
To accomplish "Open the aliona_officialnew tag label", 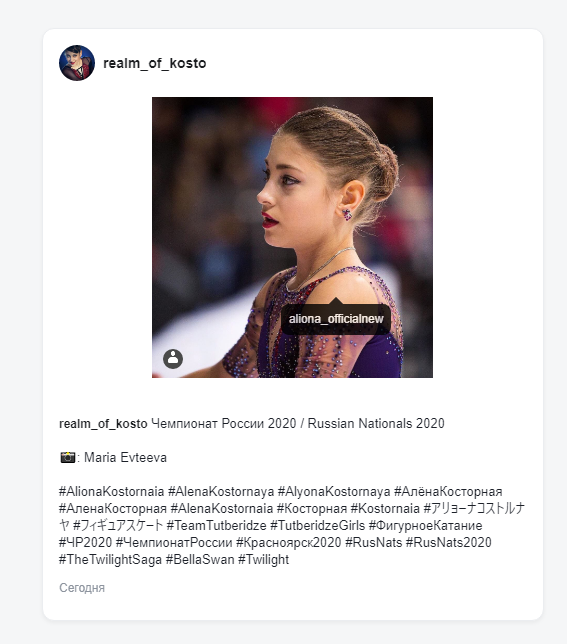I will click(x=336, y=319).
